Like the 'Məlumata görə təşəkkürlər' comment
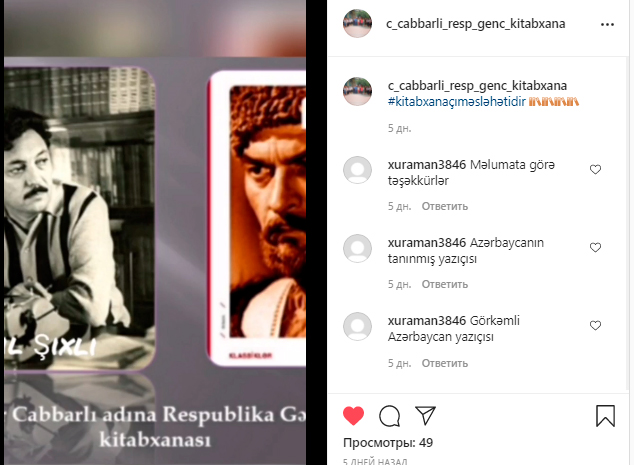Screen dimensions: 634x465 595,169
